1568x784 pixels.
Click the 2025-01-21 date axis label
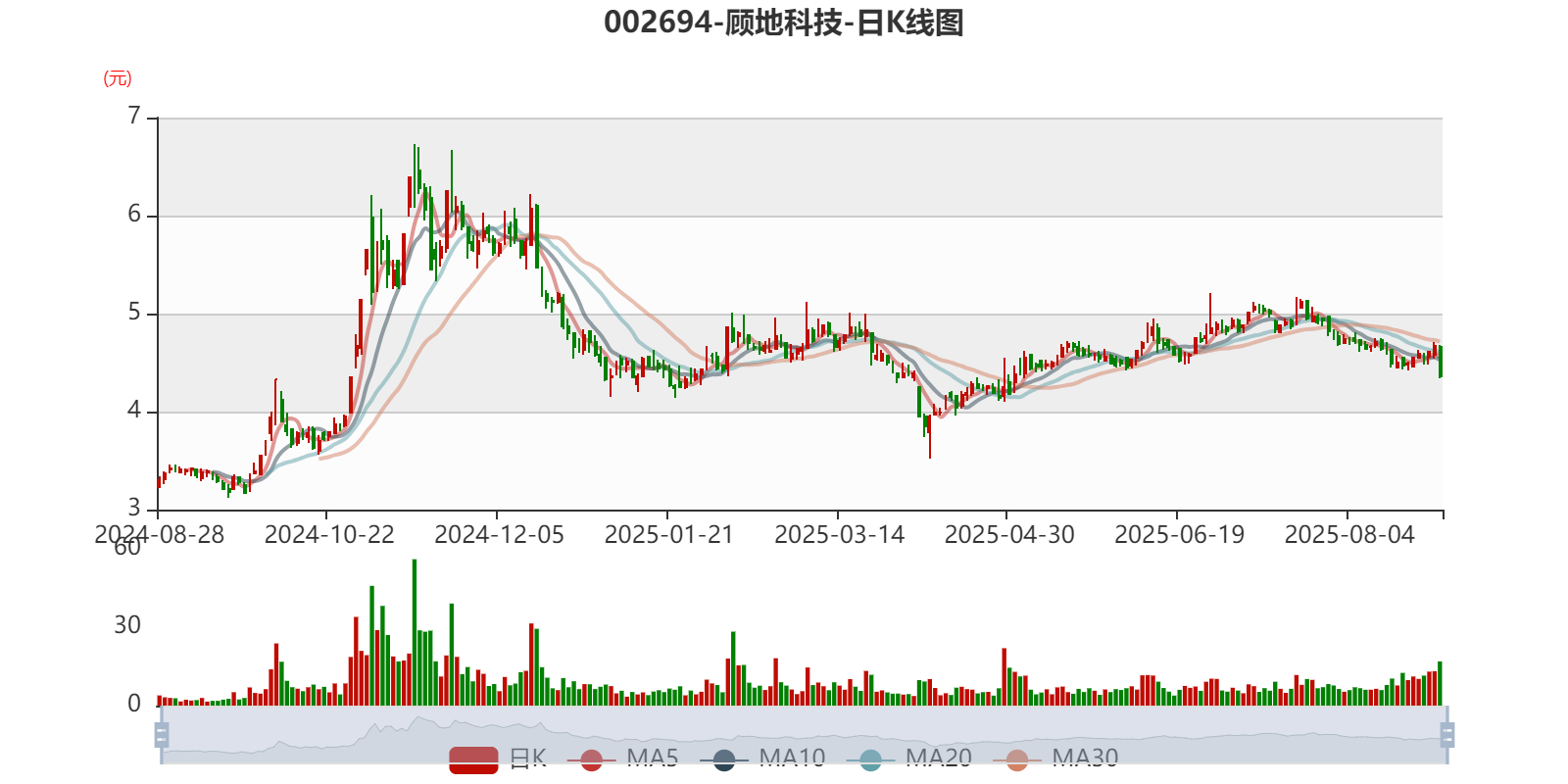pos(668,535)
